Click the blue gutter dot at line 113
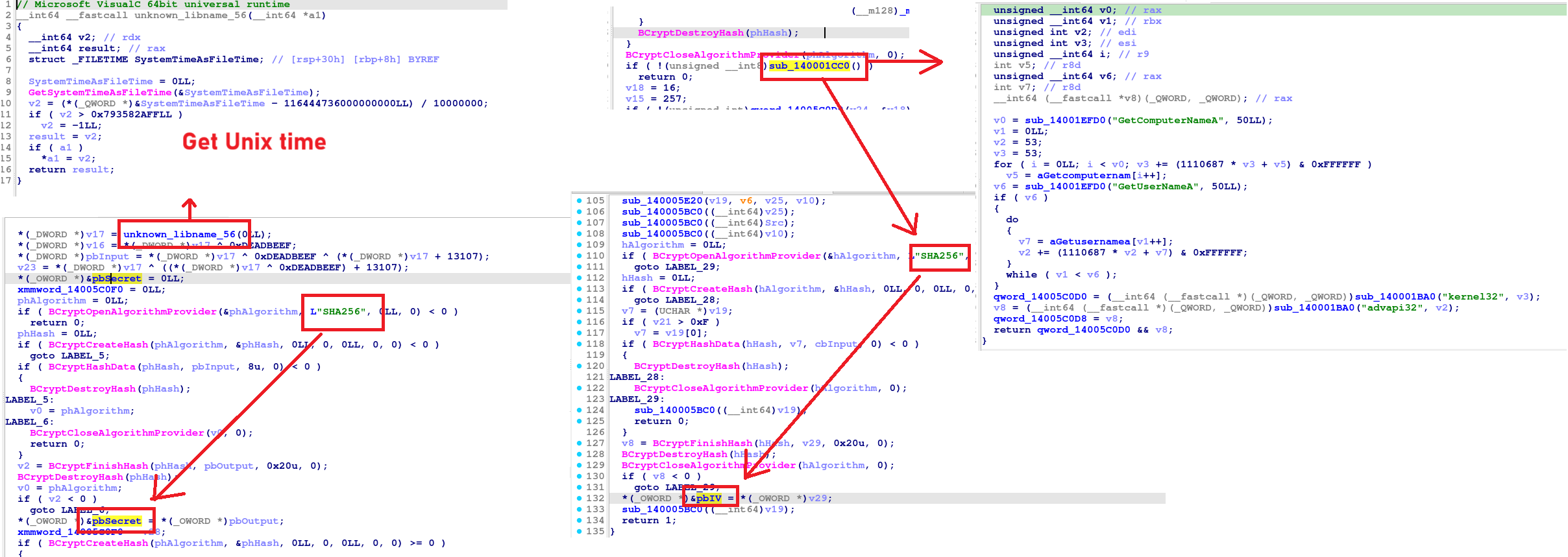 click(579, 289)
